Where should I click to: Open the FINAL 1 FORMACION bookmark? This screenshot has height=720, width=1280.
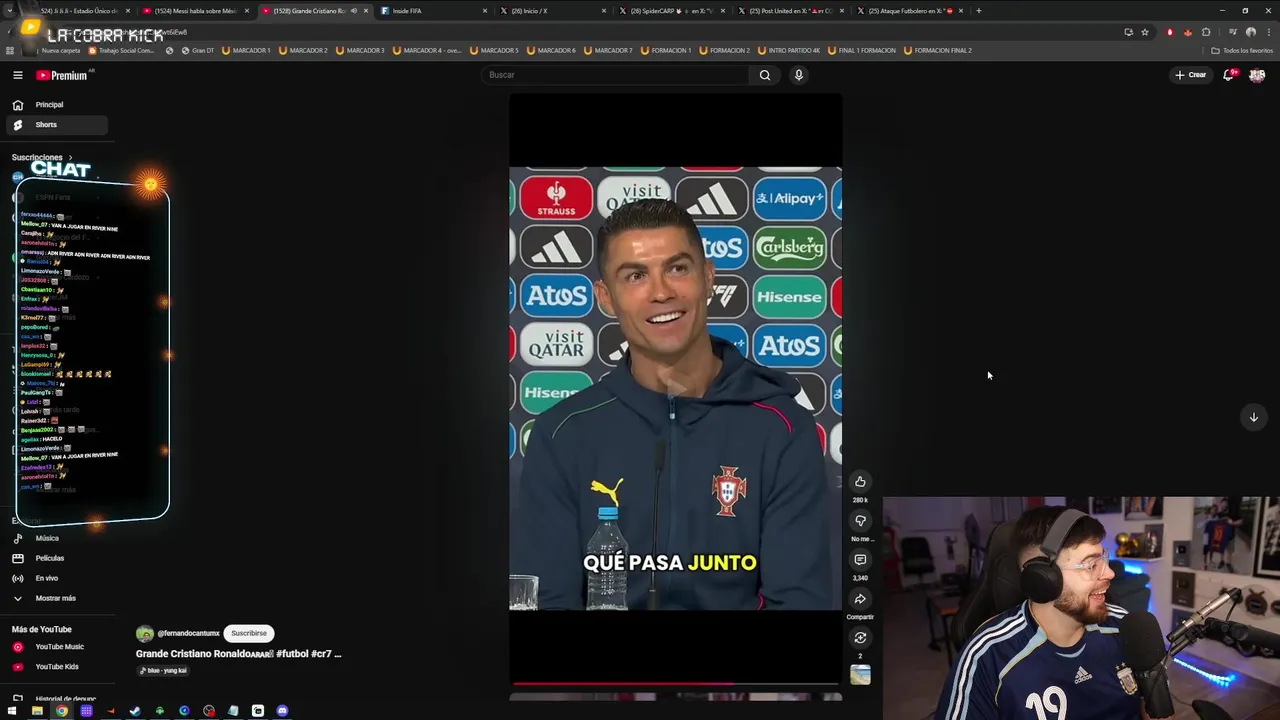point(862,50)
